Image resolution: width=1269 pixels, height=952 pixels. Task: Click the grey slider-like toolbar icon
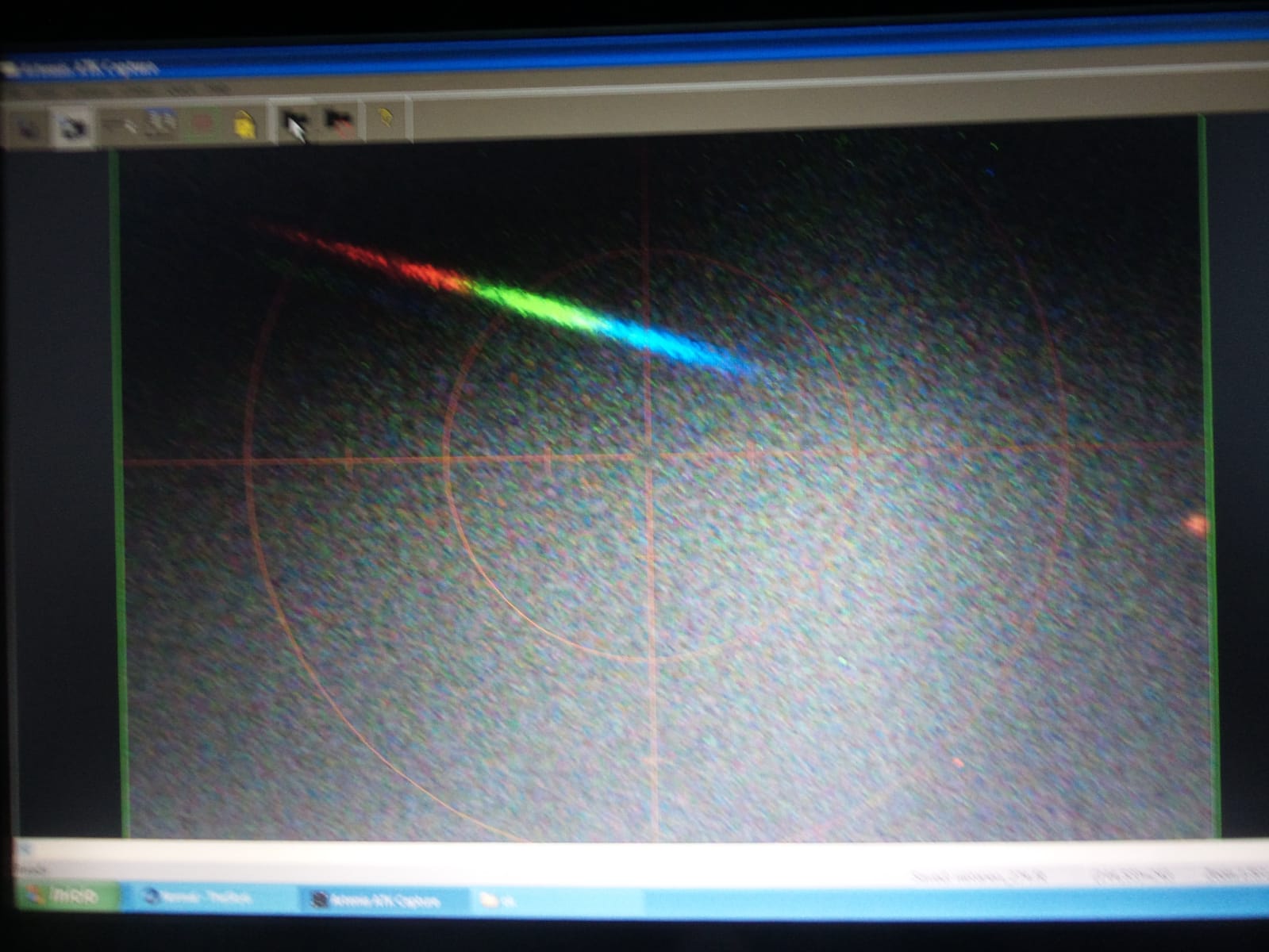(x=119, y=125)
